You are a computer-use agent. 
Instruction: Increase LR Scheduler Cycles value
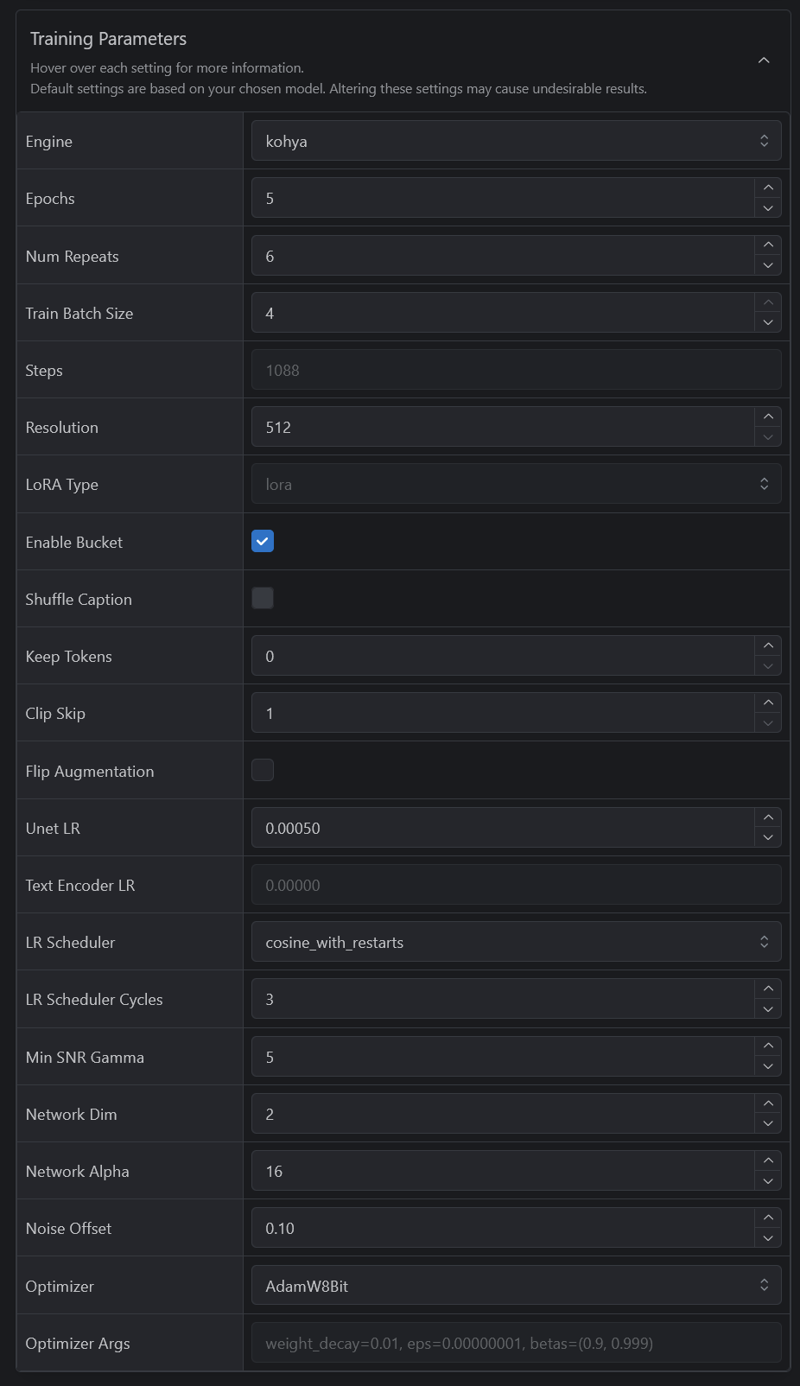[767, 989]
